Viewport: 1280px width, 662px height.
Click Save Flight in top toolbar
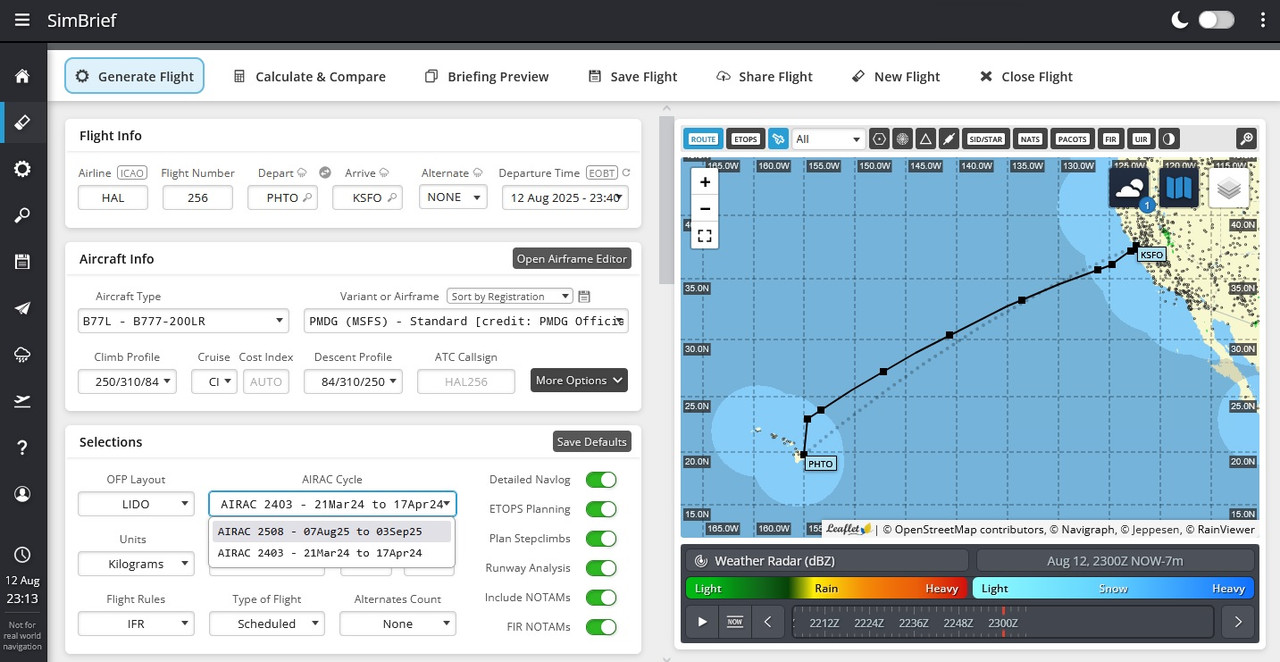click(632, 77)
